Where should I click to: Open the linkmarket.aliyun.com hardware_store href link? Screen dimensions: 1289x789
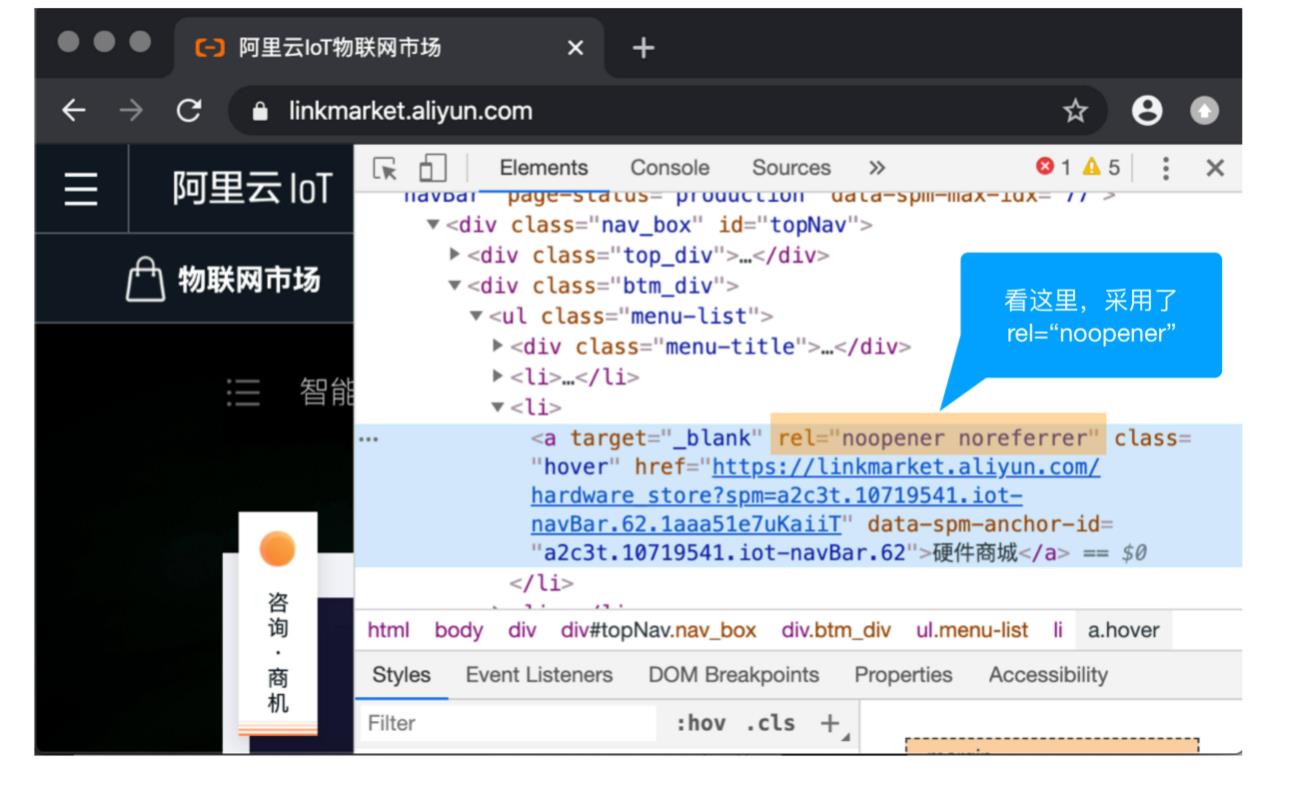click(815, 497)
